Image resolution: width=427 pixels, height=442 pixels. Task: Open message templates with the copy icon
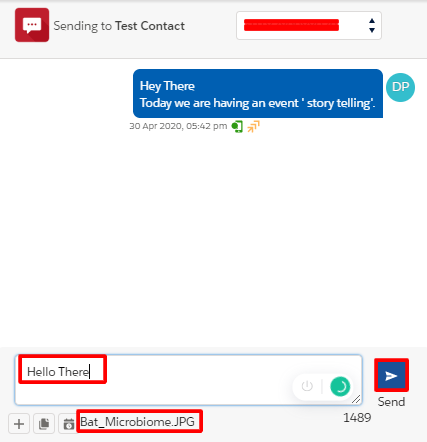44,424
